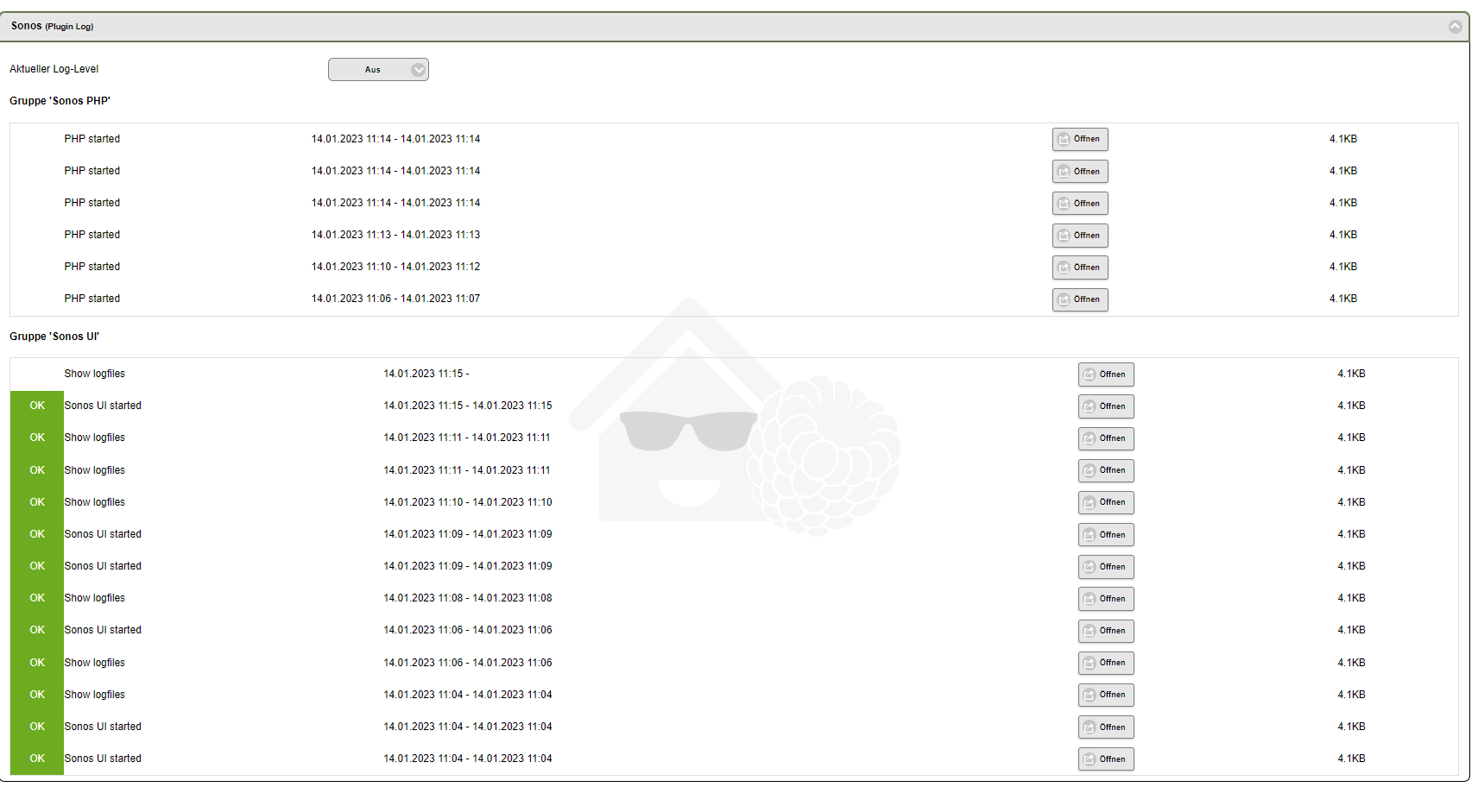Click 'Show logfiles' name in the 11:15 row

tap(94, 374)
